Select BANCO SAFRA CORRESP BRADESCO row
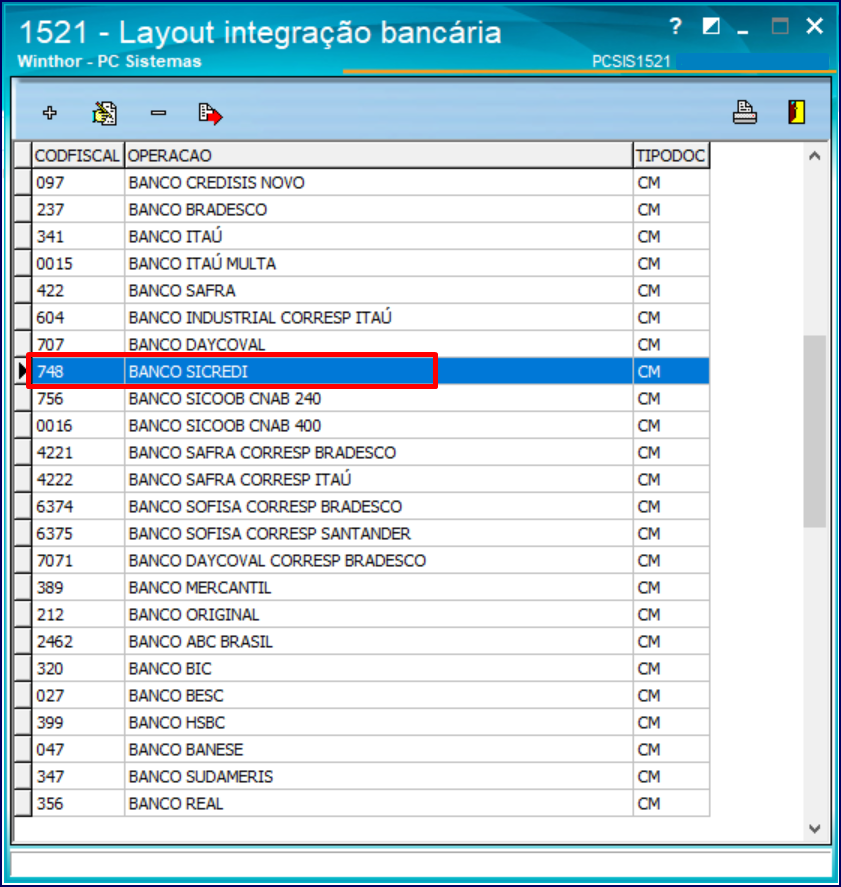 click(x=370, y=453)
